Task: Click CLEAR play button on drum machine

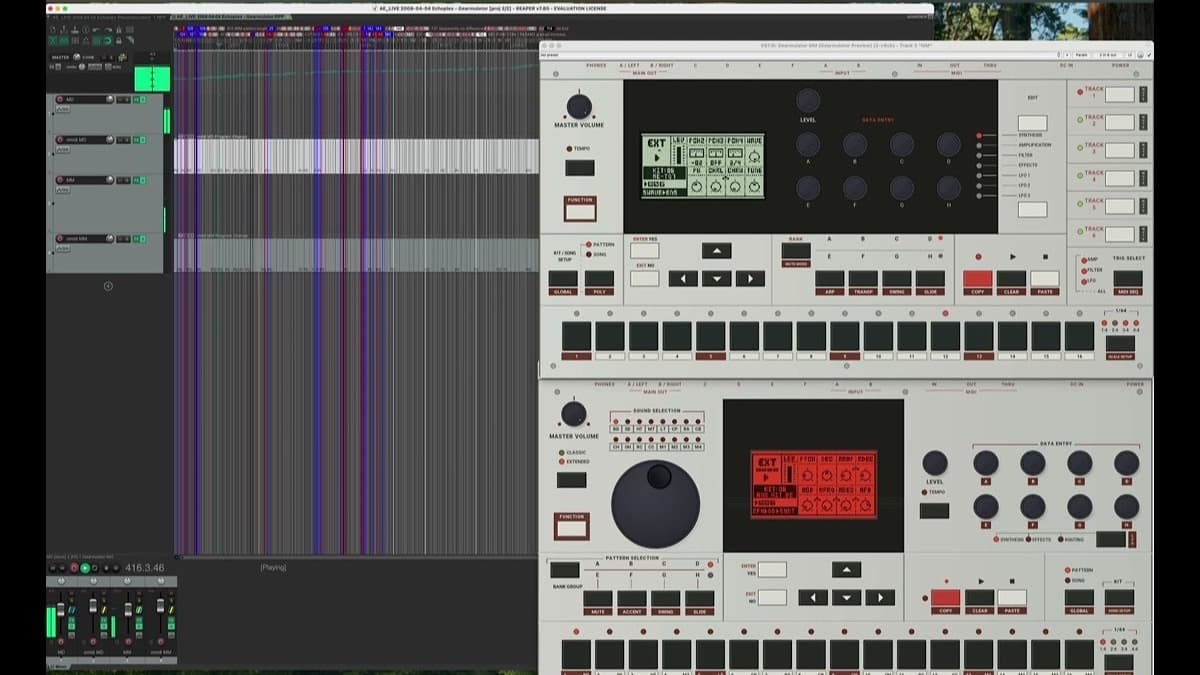Action: [x=979, y=598]
